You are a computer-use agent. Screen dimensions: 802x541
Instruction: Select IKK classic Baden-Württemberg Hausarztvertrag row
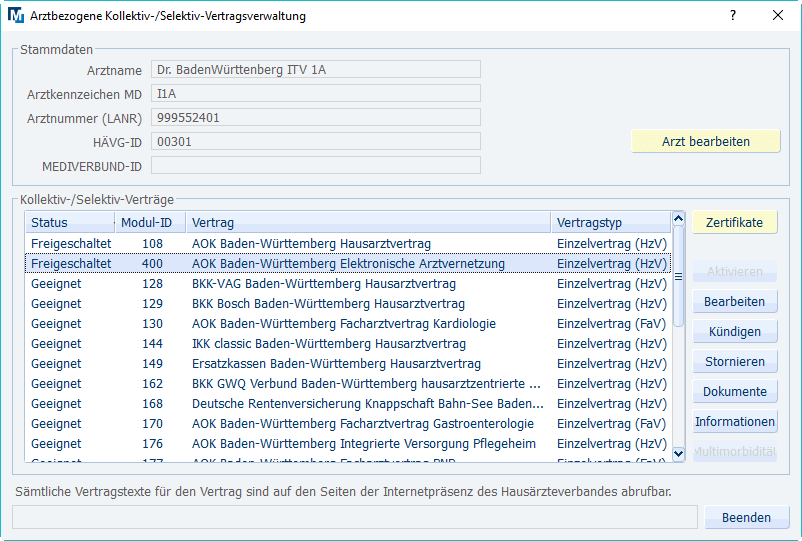pyautogui.click(x=348, y=344)
